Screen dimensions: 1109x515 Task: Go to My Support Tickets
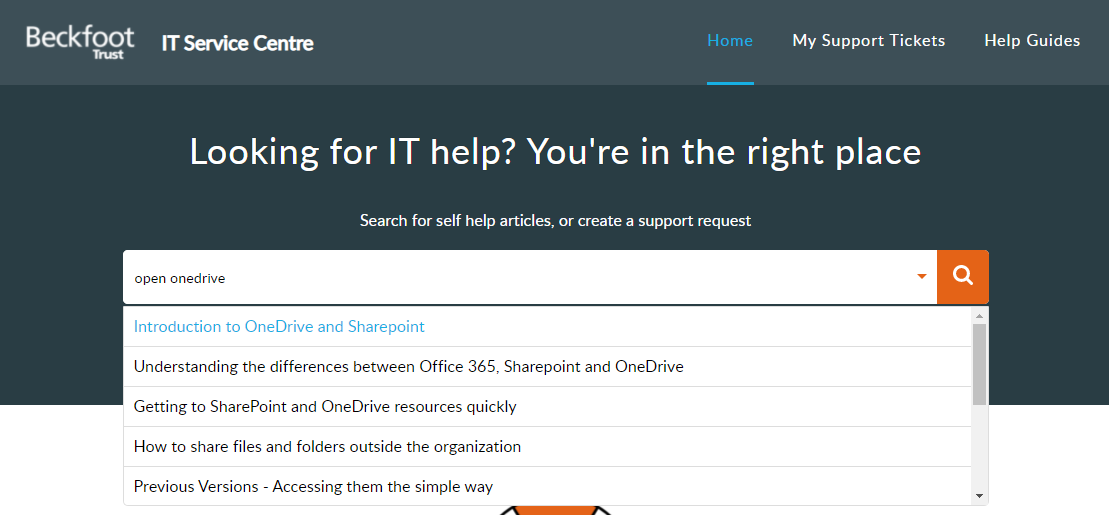pos(869,40)
